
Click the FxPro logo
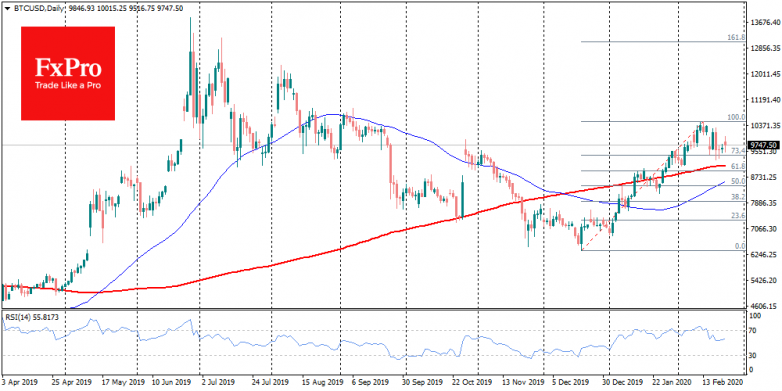click(x=68, y=73)
